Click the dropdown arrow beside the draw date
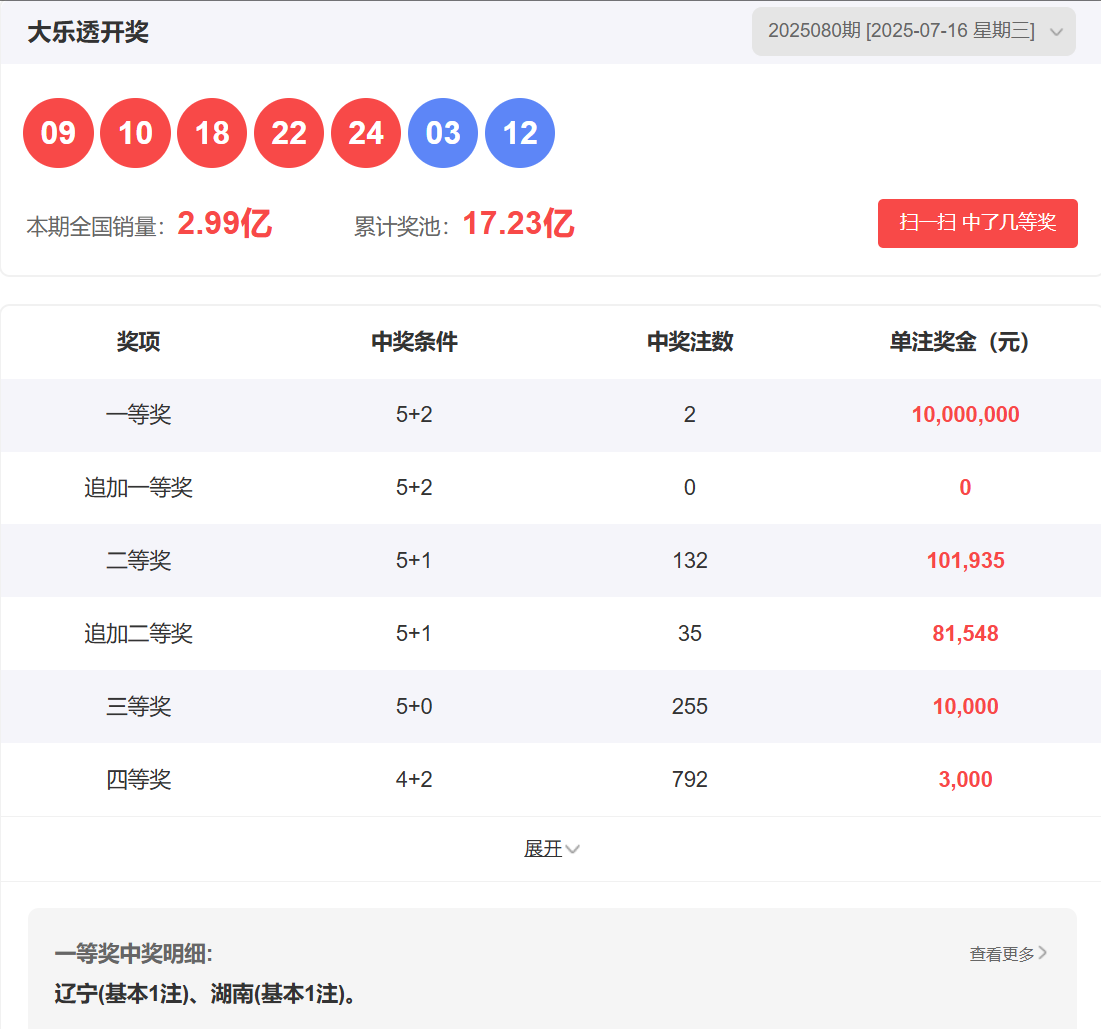Image resolution: width=1101 pixels, height=1029 pixels. [1056, 32]
